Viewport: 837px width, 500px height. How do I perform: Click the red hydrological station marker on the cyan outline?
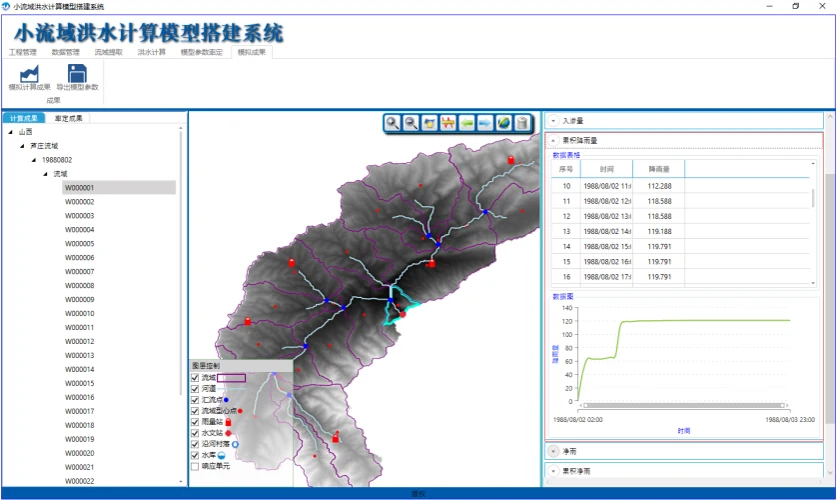click(x=403, y=315)
